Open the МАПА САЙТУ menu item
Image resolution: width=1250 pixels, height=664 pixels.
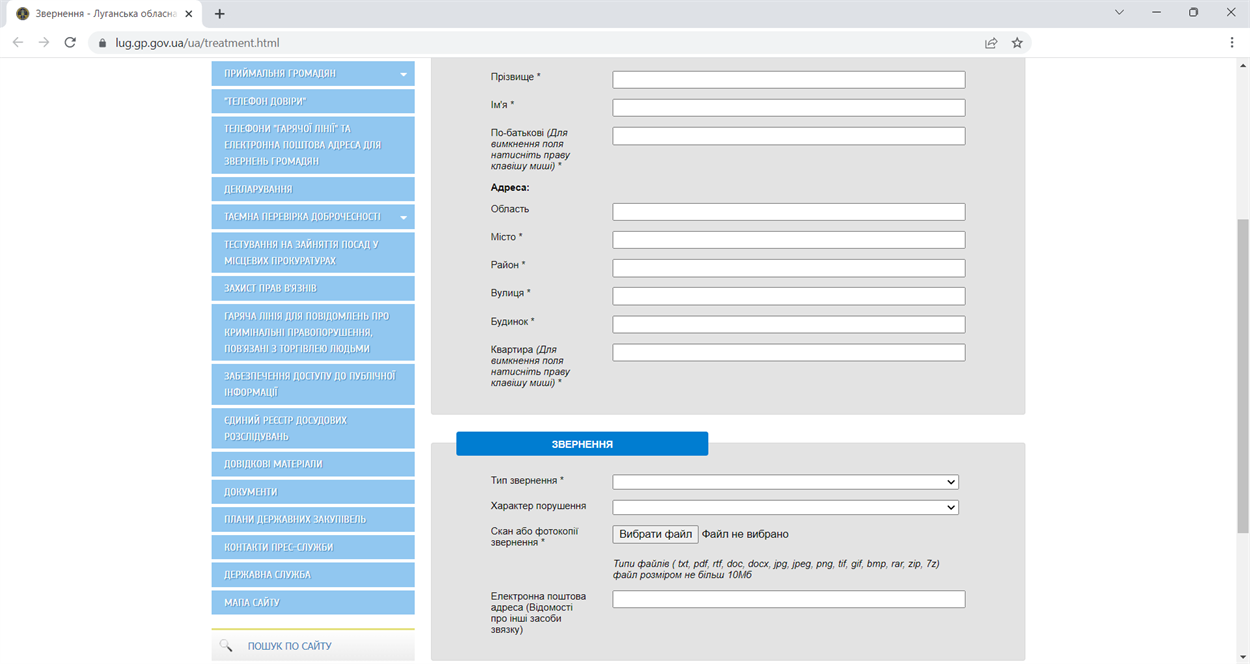point(313,602)
